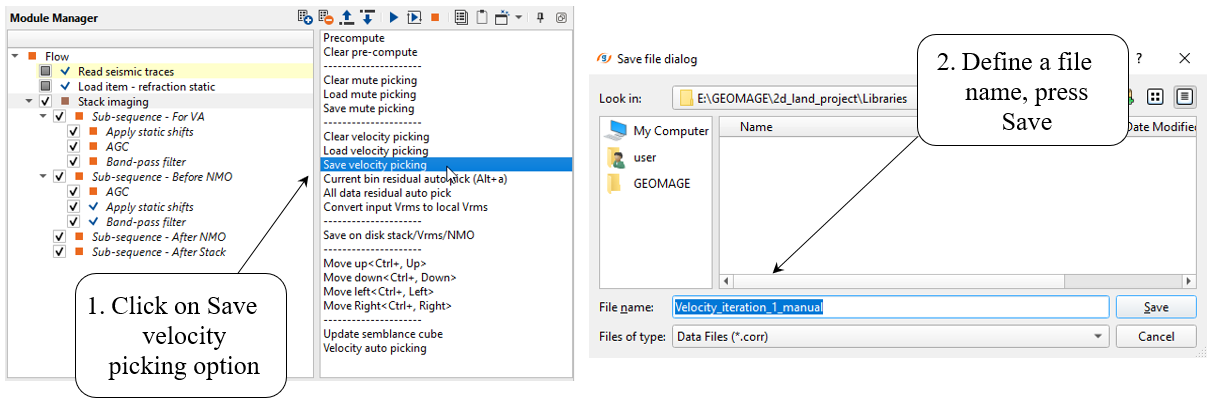This screenshot has width=1215, height=403.
Task: Switch to icon grid view in Save dialog
Action: pyautogui.click(x=1155, y=97)
